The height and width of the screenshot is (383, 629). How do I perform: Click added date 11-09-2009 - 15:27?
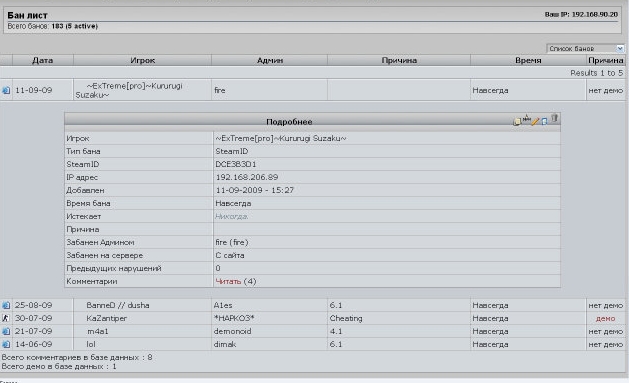(x=254, y=190)
